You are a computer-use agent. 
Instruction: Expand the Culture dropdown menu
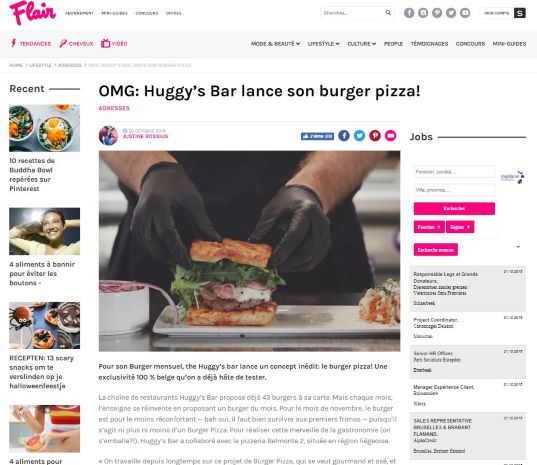pos(362,44)
